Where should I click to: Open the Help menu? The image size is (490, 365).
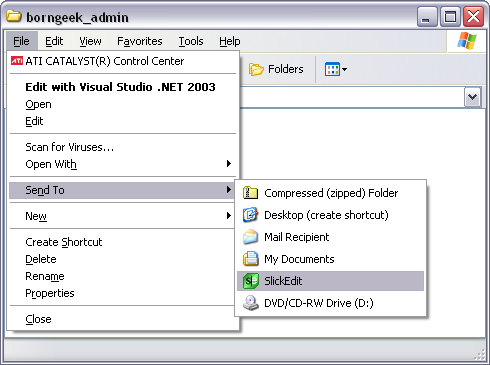tap(230, 41)
